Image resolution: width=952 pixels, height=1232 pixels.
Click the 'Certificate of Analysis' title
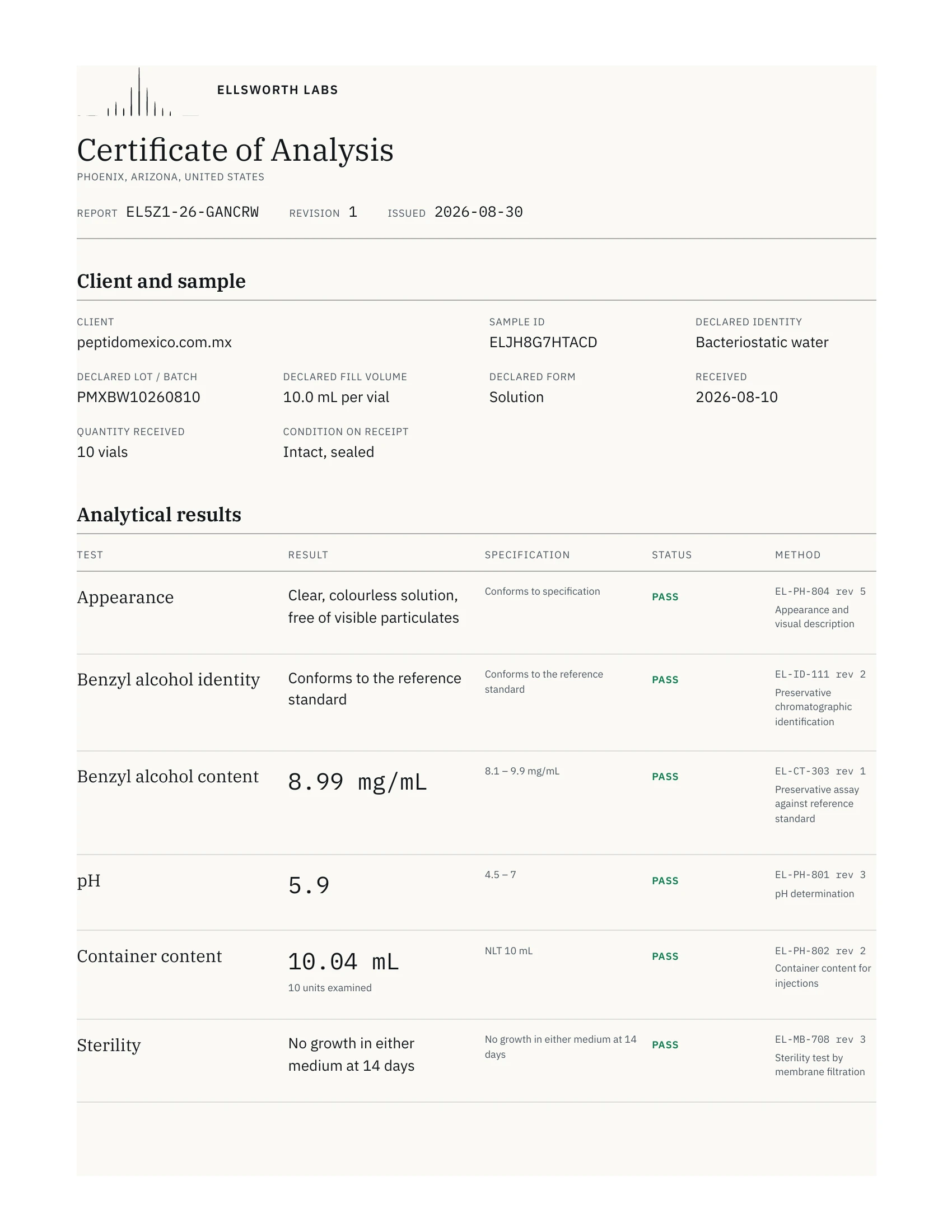(x=235, y=150)
